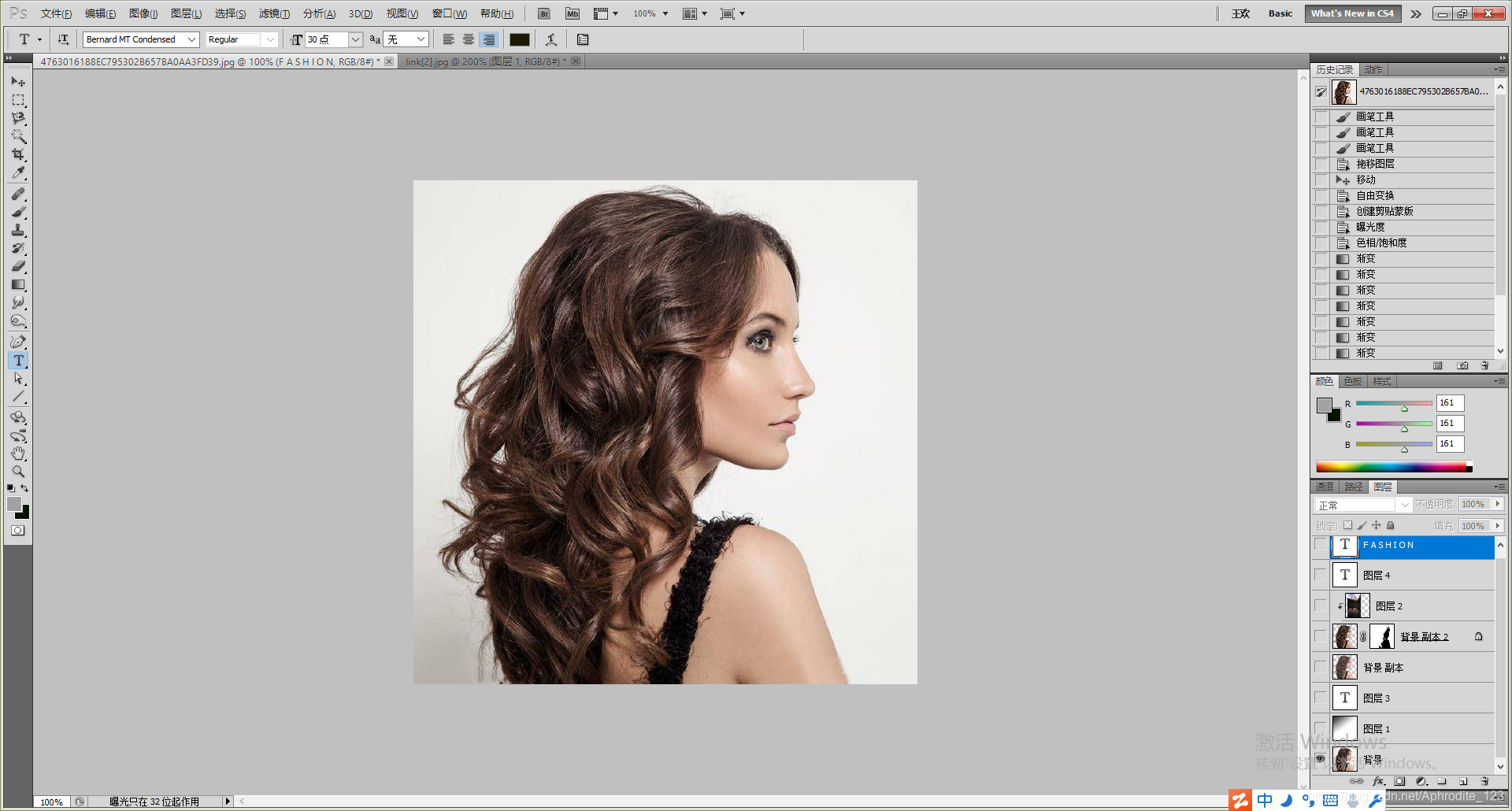1512x811 pixels.
Task: Select the Brush tool in toolbox
Action: pyautogui.click(x=18, y=212)
